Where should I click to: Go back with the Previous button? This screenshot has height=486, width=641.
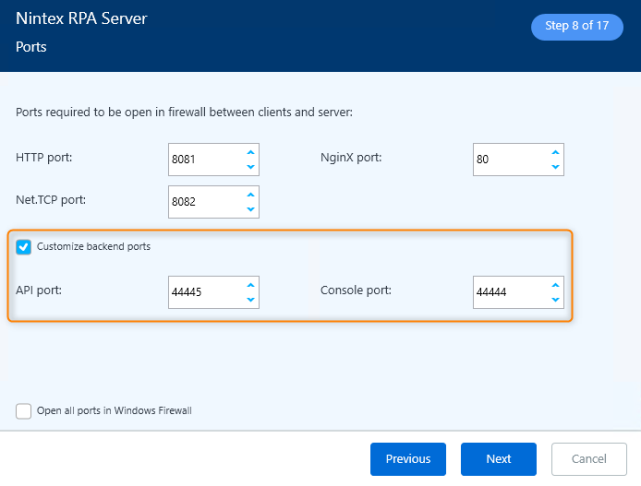pos(408,459)
